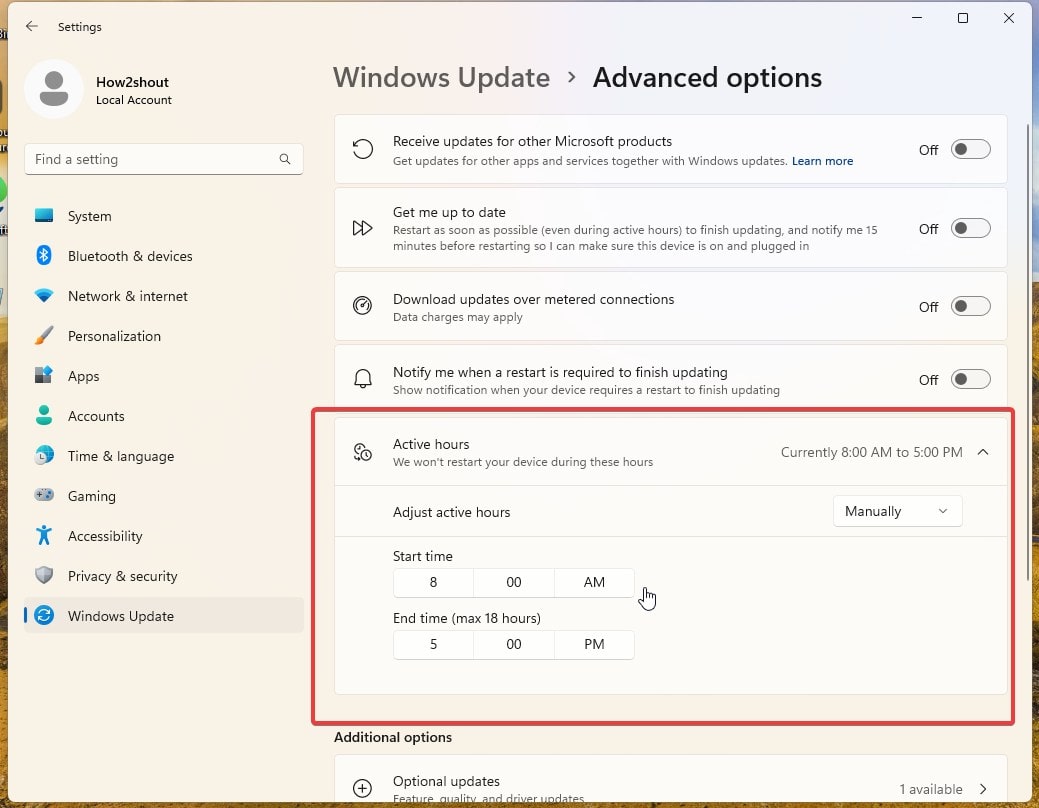Viewport: 1039px width, 808px height.
Task: Click the Network & internet wifi icon
Action: (x=44, y=296)
